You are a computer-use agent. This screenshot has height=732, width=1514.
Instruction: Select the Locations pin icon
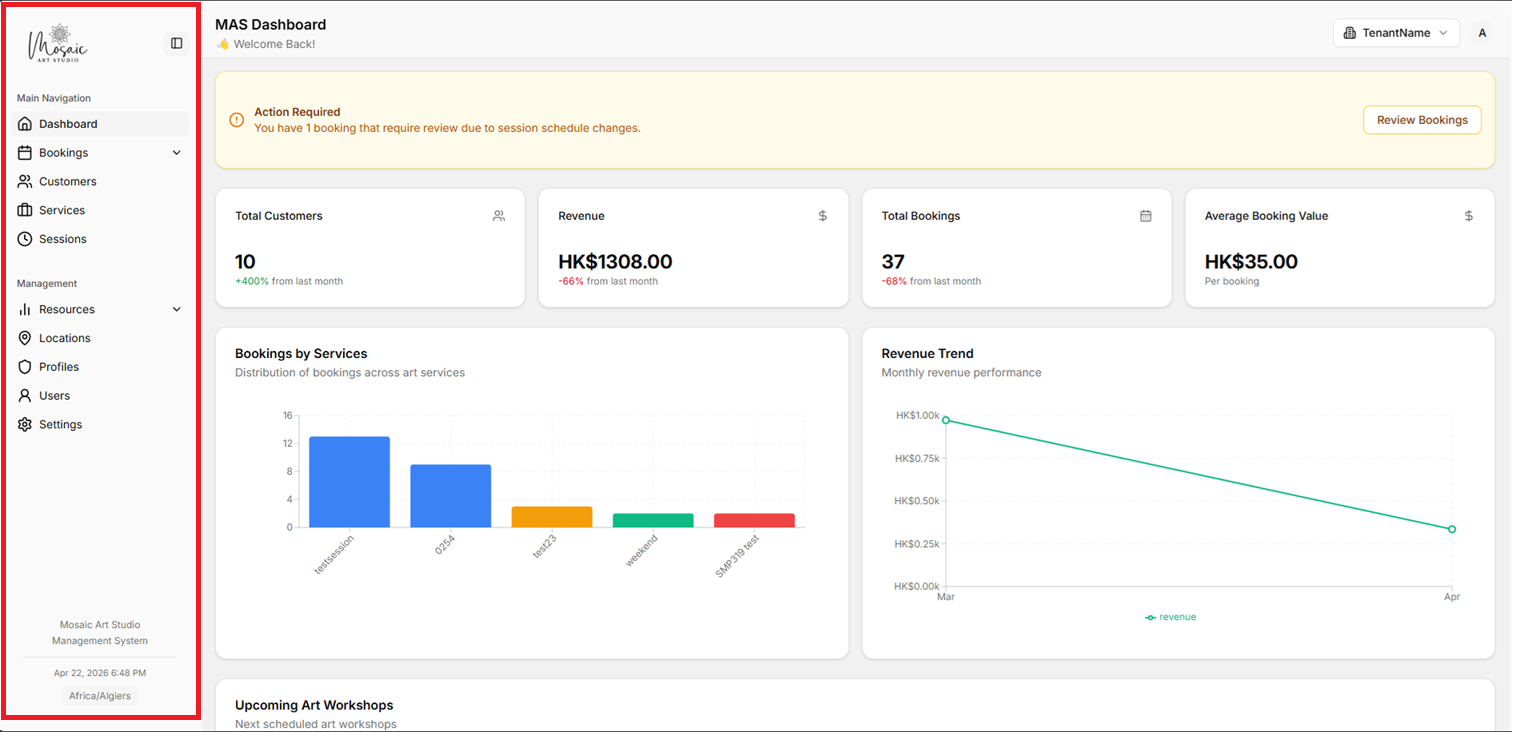[24, 338]
